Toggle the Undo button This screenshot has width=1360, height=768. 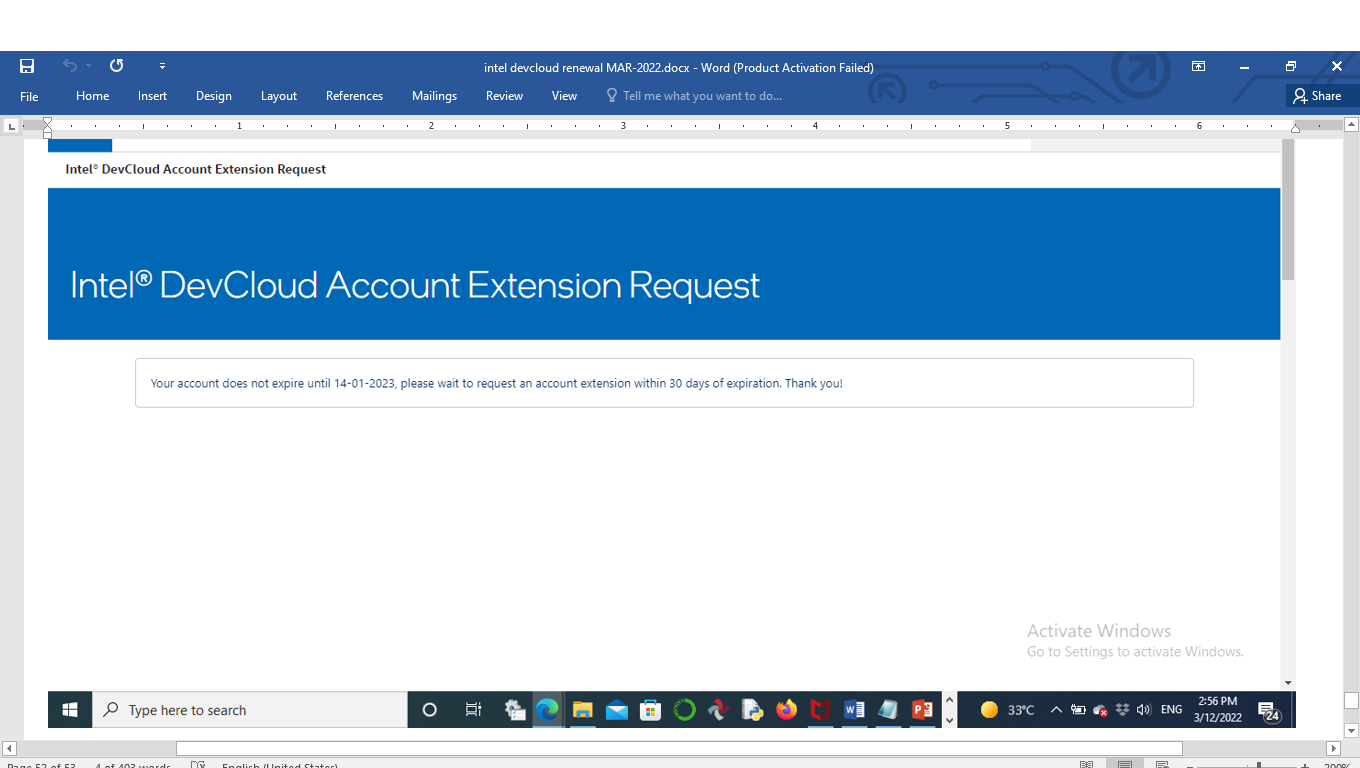point(68,66)
